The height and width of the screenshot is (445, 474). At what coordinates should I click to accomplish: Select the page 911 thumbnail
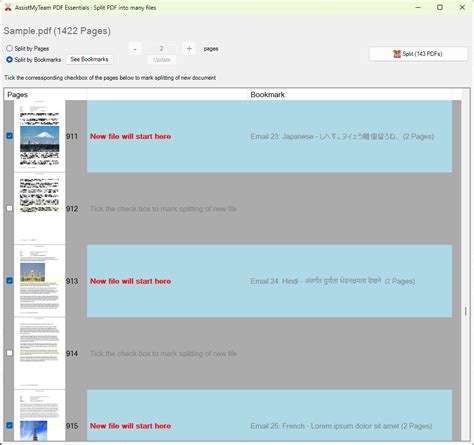click(39, 136)
